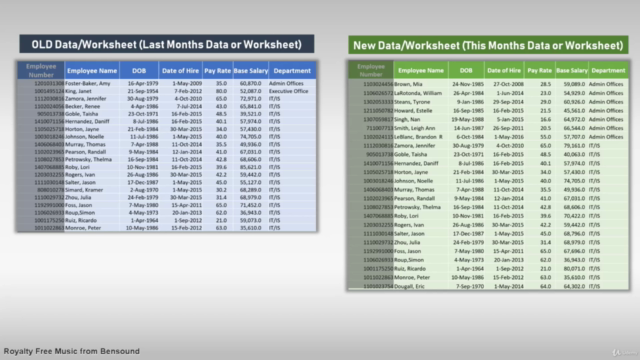This screenshot has width=640, height=360.
Task: Click the Executive Office department cell
Action: tap(288, 91)
